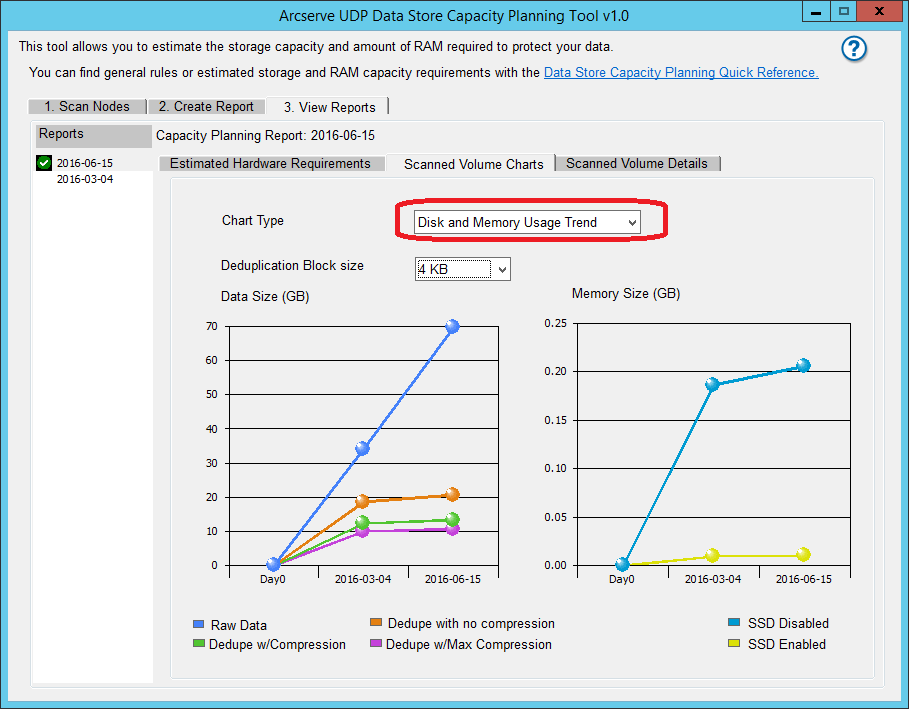Screen dimensions: 909x709
Task: Select the 2016-03-04 report in the list
Action: pos(85,179)
